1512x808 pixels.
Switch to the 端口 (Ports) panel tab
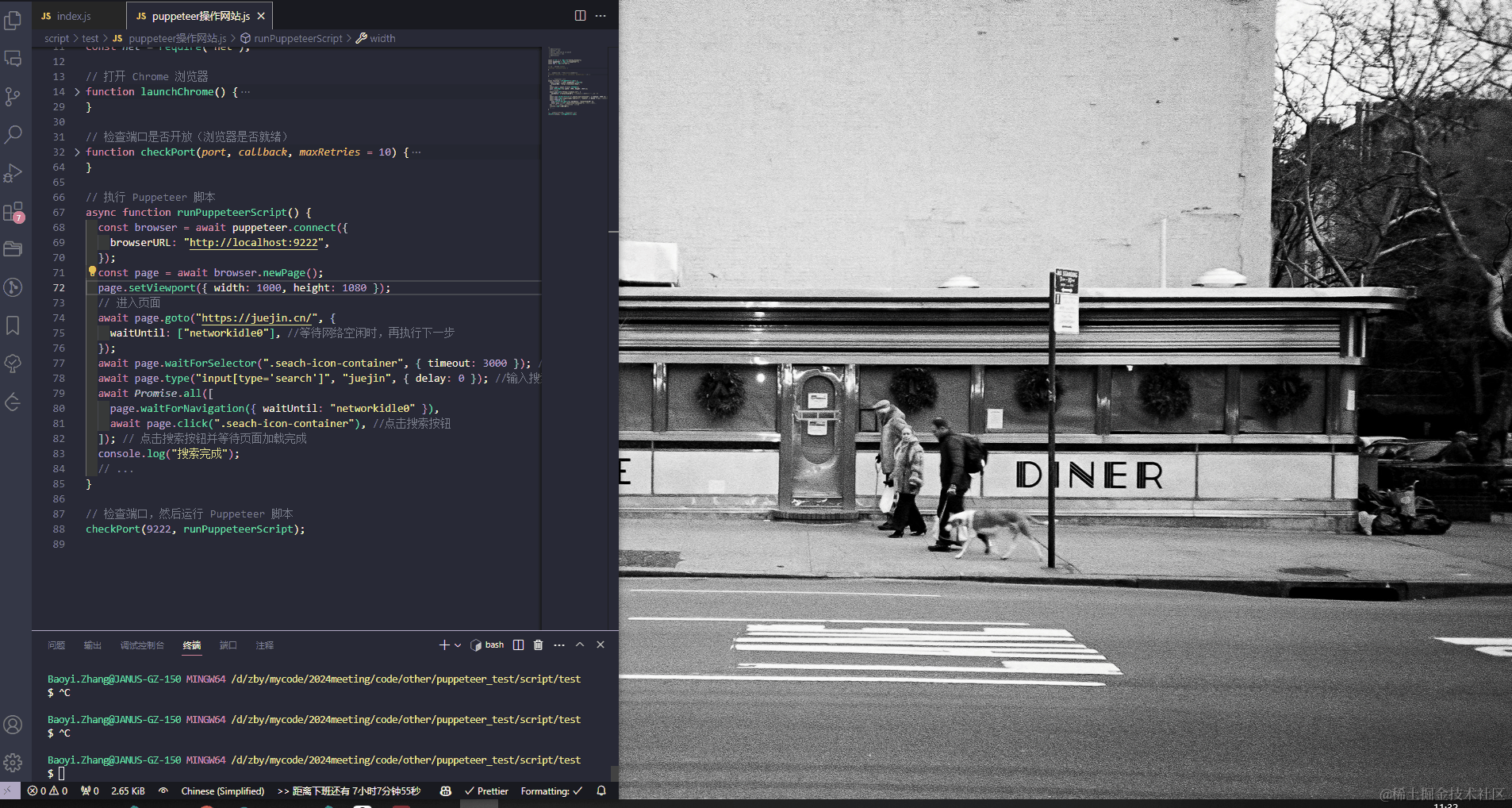click(228, 645)
